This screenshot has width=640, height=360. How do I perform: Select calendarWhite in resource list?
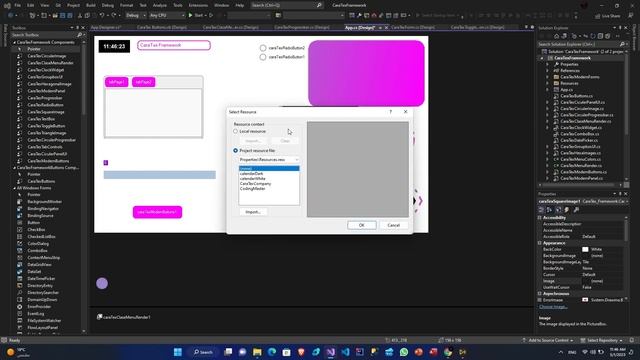(x=253, y=178)
